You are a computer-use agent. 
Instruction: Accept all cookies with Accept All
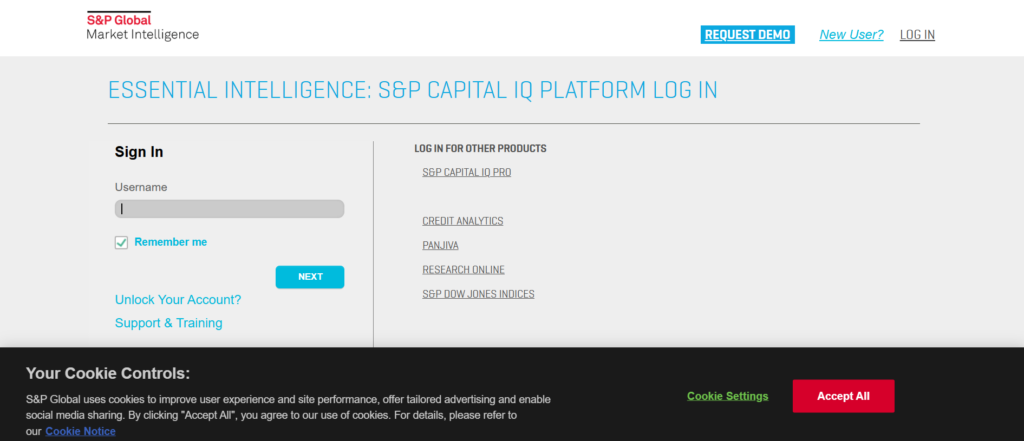(843, 396)
